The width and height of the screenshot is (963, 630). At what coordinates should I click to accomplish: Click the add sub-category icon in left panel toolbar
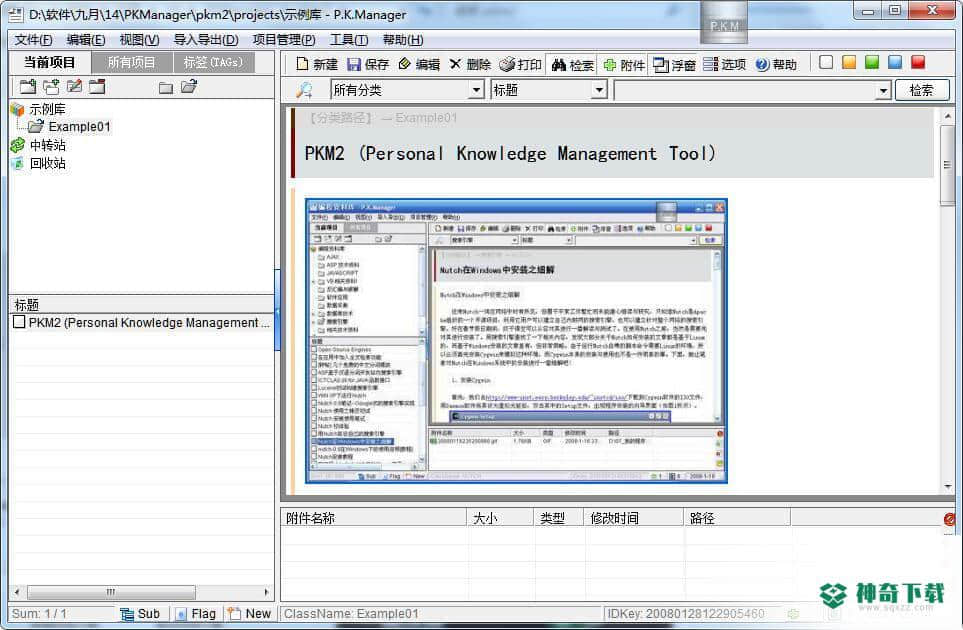click(51, 87)
